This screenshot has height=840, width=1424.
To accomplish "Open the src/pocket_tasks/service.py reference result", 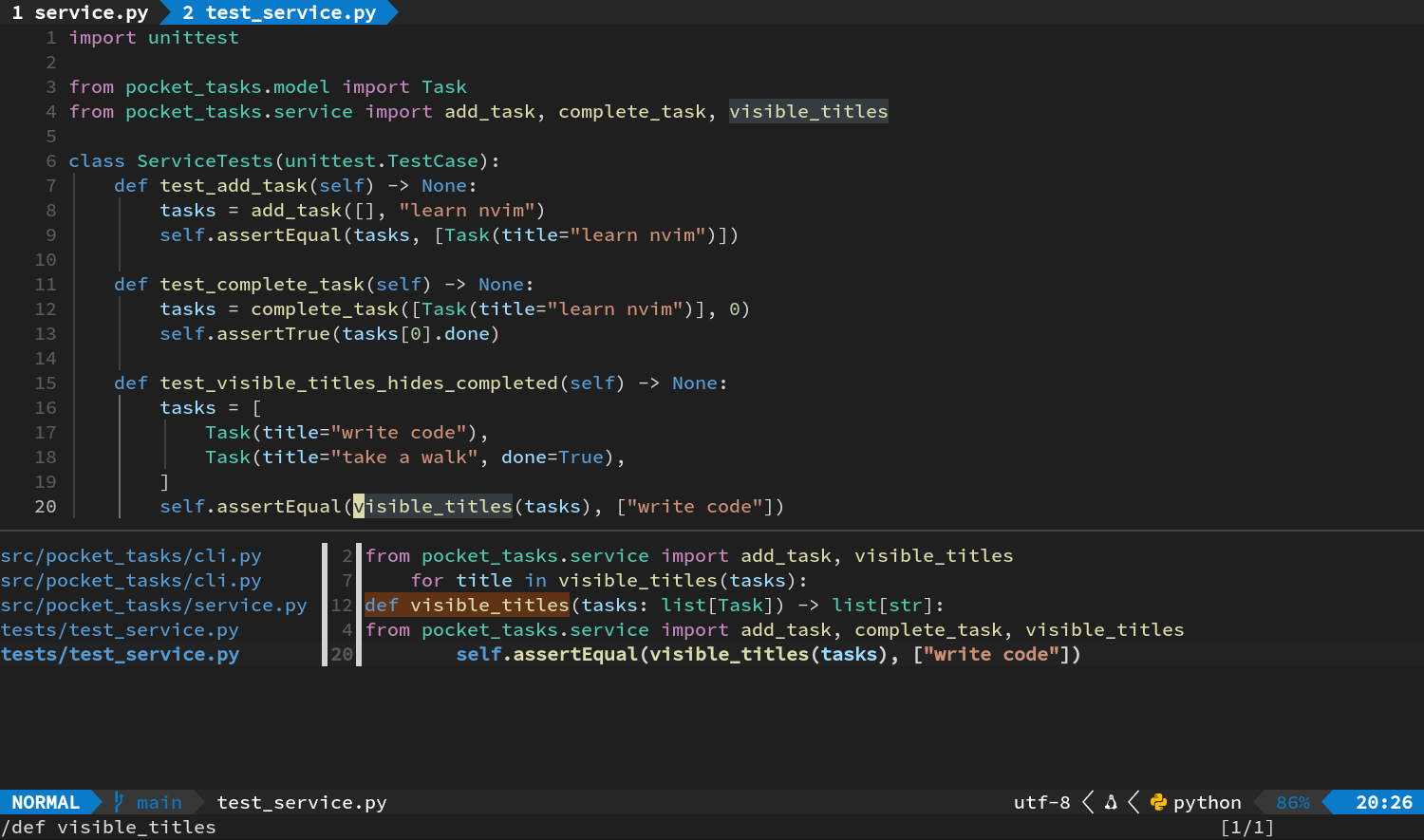I will coord(154,605).
